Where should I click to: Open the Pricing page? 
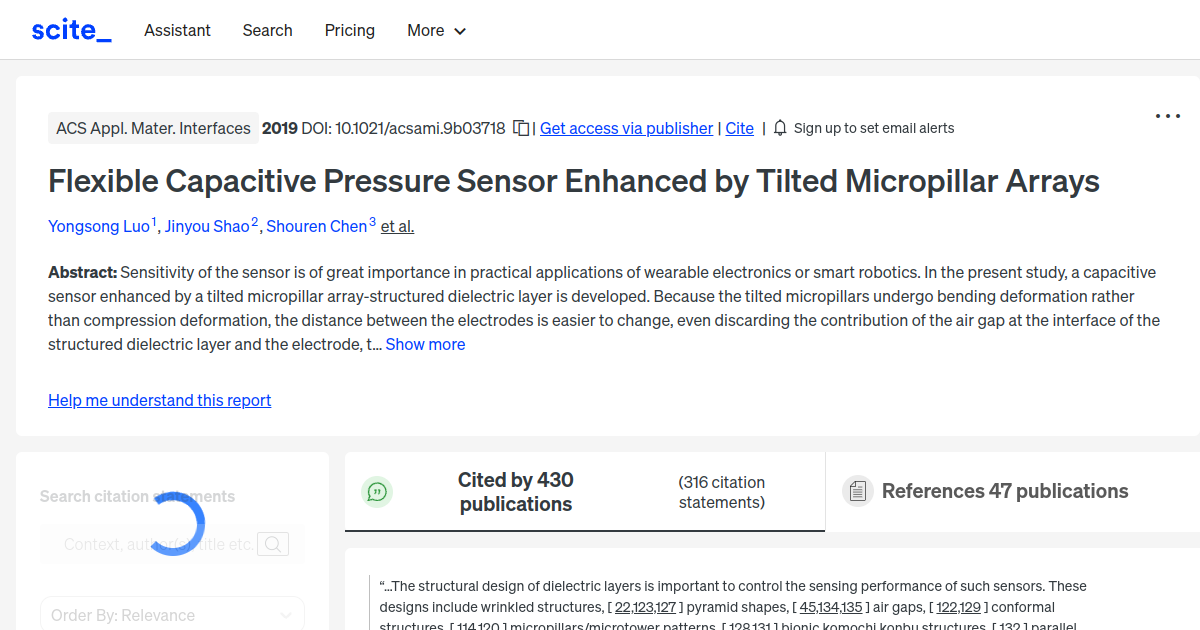[349, 30]
